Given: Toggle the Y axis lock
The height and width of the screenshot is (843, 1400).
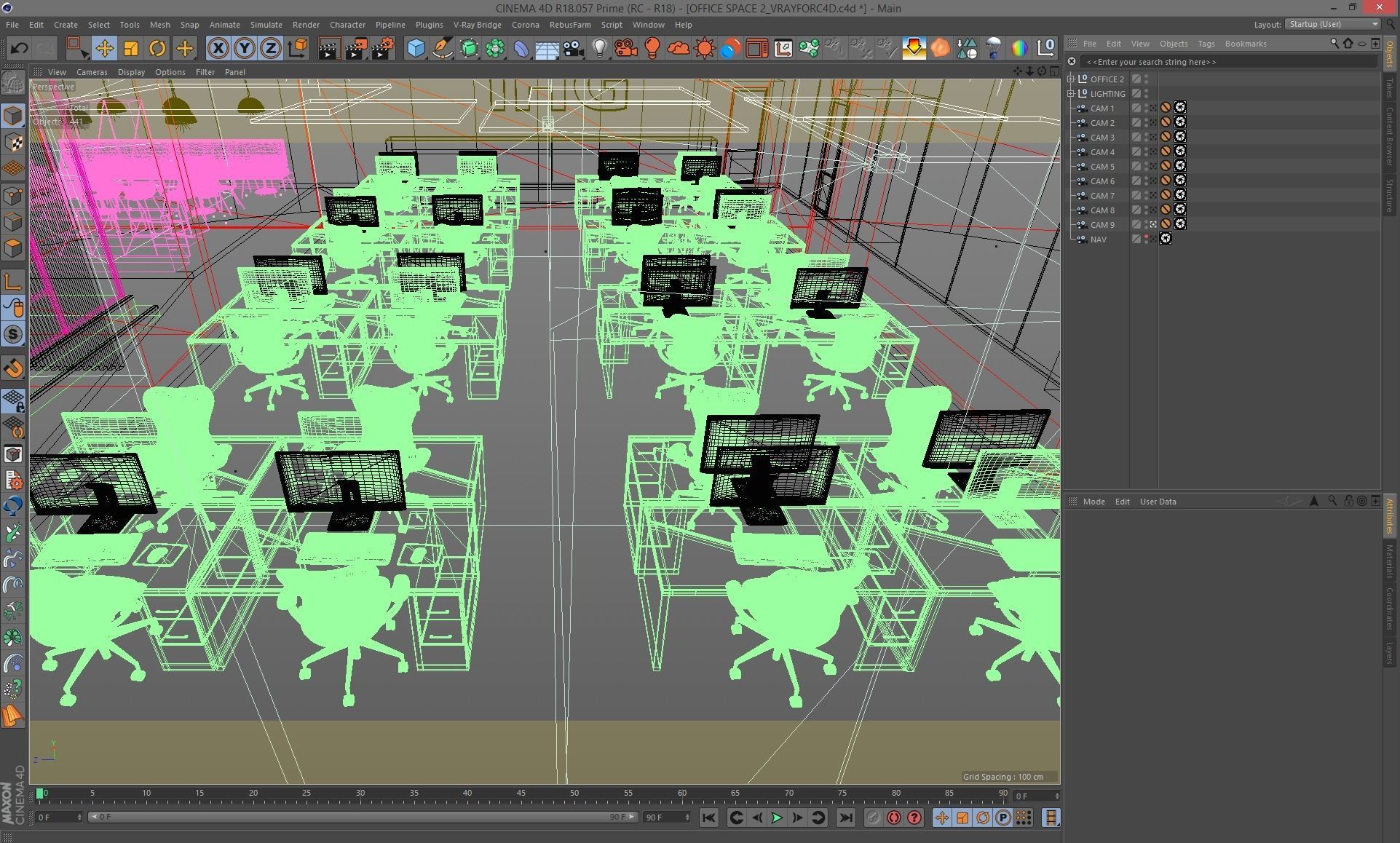Looking at the screenshot, I should click(245, 49).
